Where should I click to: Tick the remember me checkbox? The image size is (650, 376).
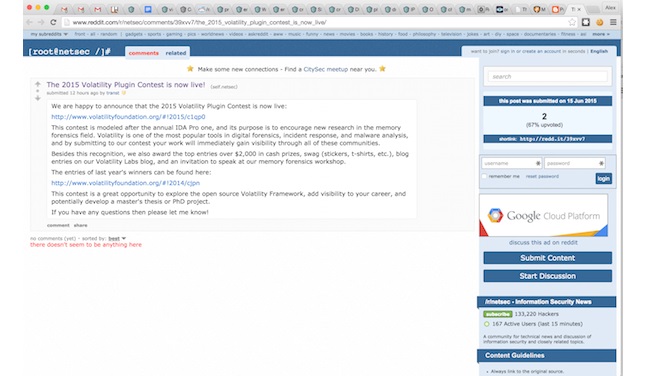tap(484, 176)
